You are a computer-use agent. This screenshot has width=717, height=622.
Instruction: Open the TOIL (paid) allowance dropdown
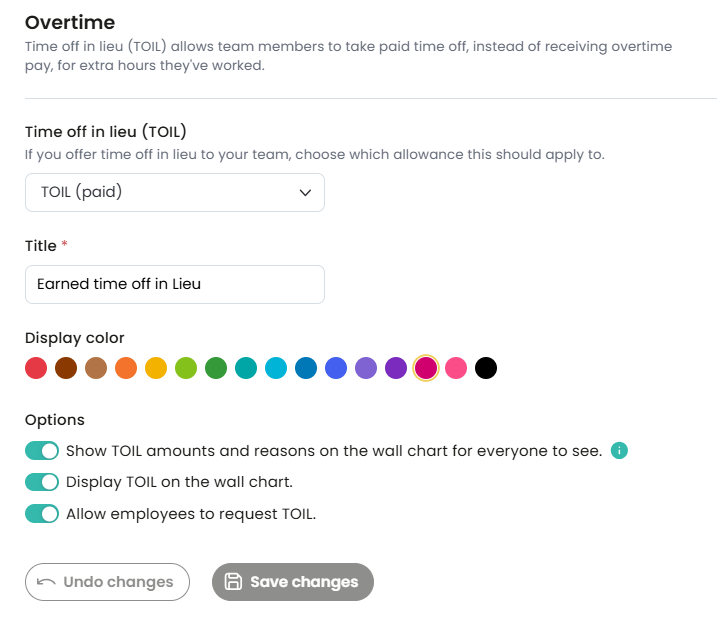(175, 193)
